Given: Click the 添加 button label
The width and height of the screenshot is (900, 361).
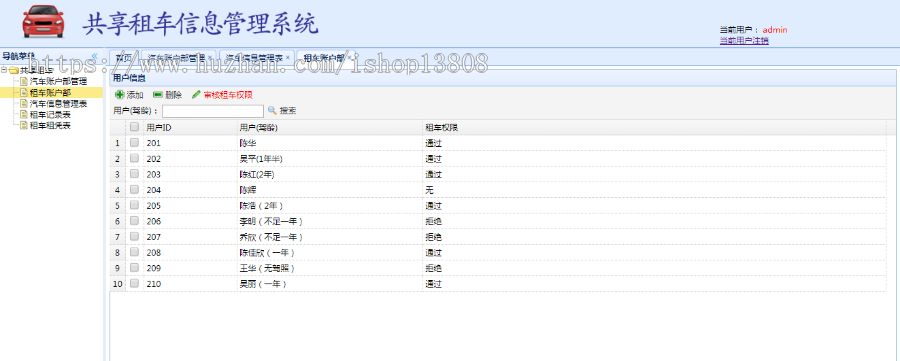Looking at the screenshot, I should (135, 95).
